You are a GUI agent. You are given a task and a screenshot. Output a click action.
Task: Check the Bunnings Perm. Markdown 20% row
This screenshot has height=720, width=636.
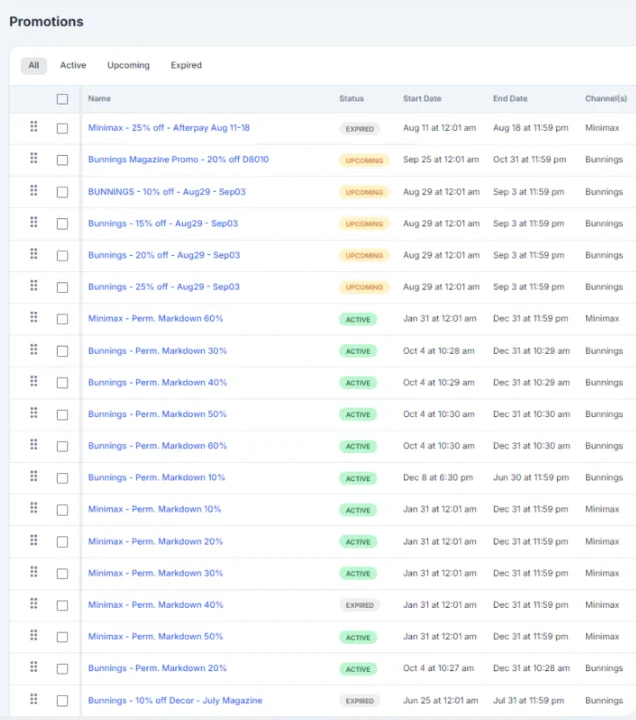(62, 669)
